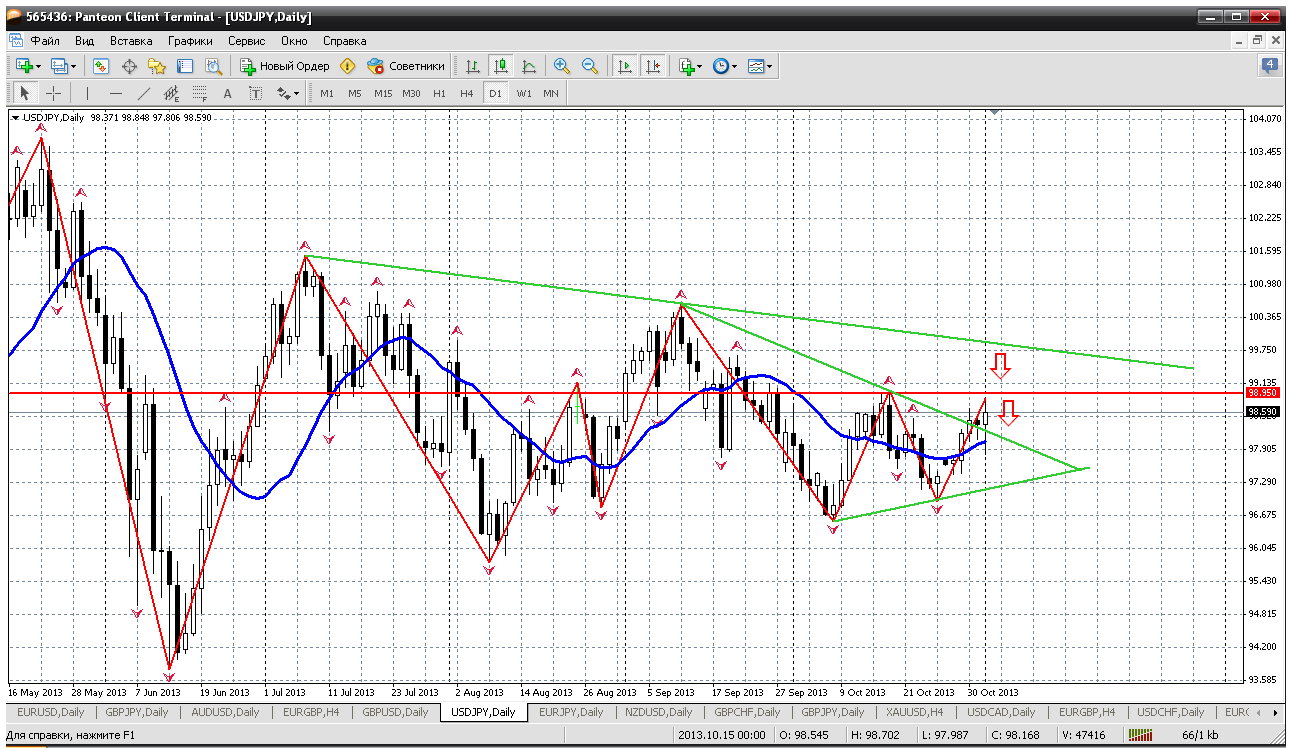1289x748 pixels.
Task: Select the trendline drawing tool
Action: 144,93
